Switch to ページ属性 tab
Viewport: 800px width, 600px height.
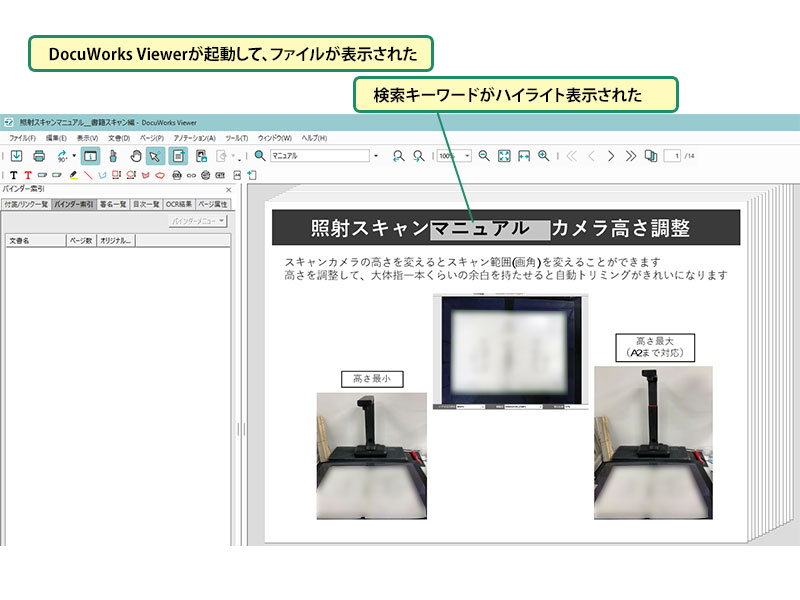pos(213,204)
